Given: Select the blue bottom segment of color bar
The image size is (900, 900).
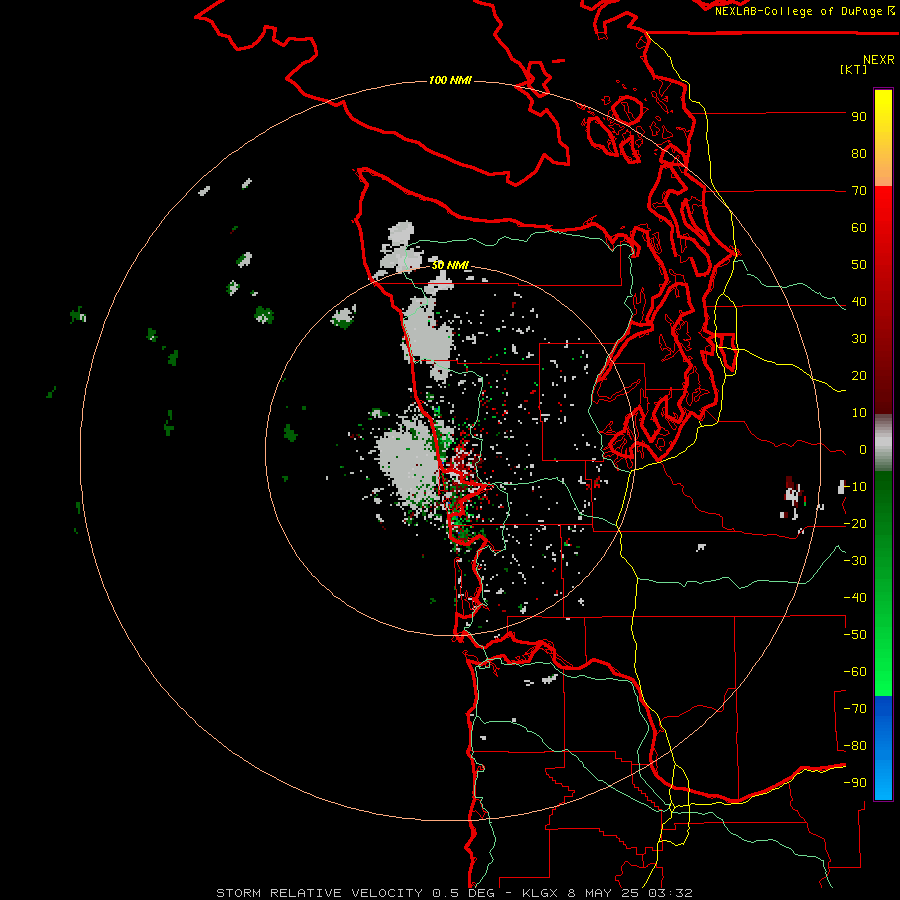Looking at the screenshot, I should point(883,748).
